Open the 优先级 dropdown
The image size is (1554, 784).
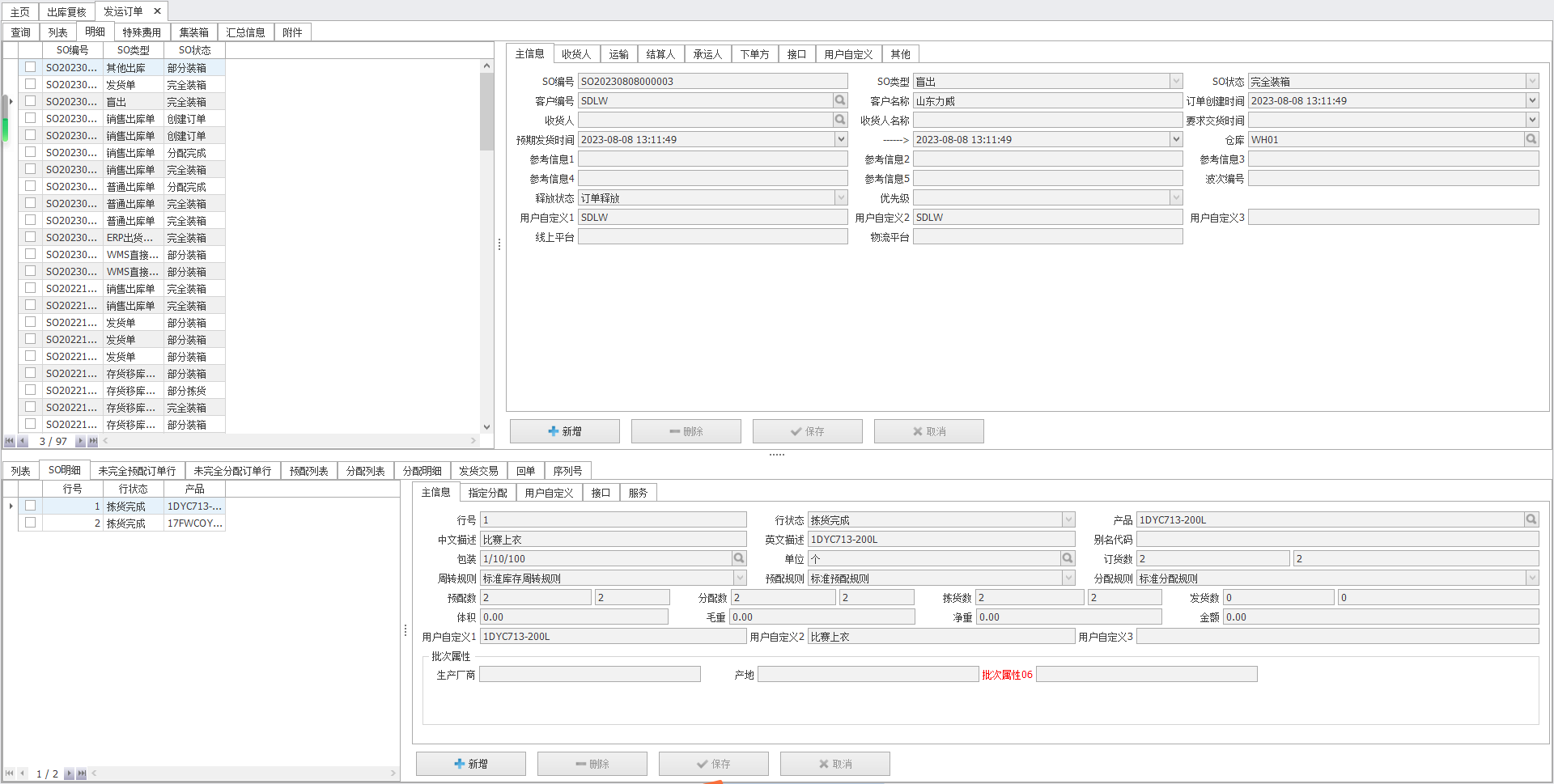pos(1175,197)
